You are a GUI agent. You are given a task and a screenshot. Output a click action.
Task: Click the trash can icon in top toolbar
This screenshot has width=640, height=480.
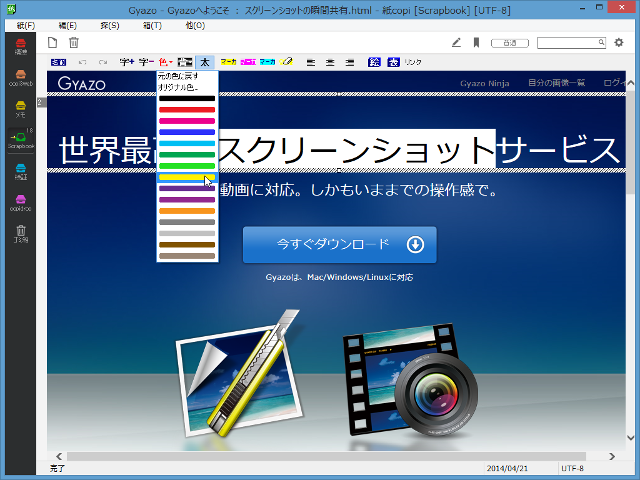pyautogui.click(x=74, y=42)
